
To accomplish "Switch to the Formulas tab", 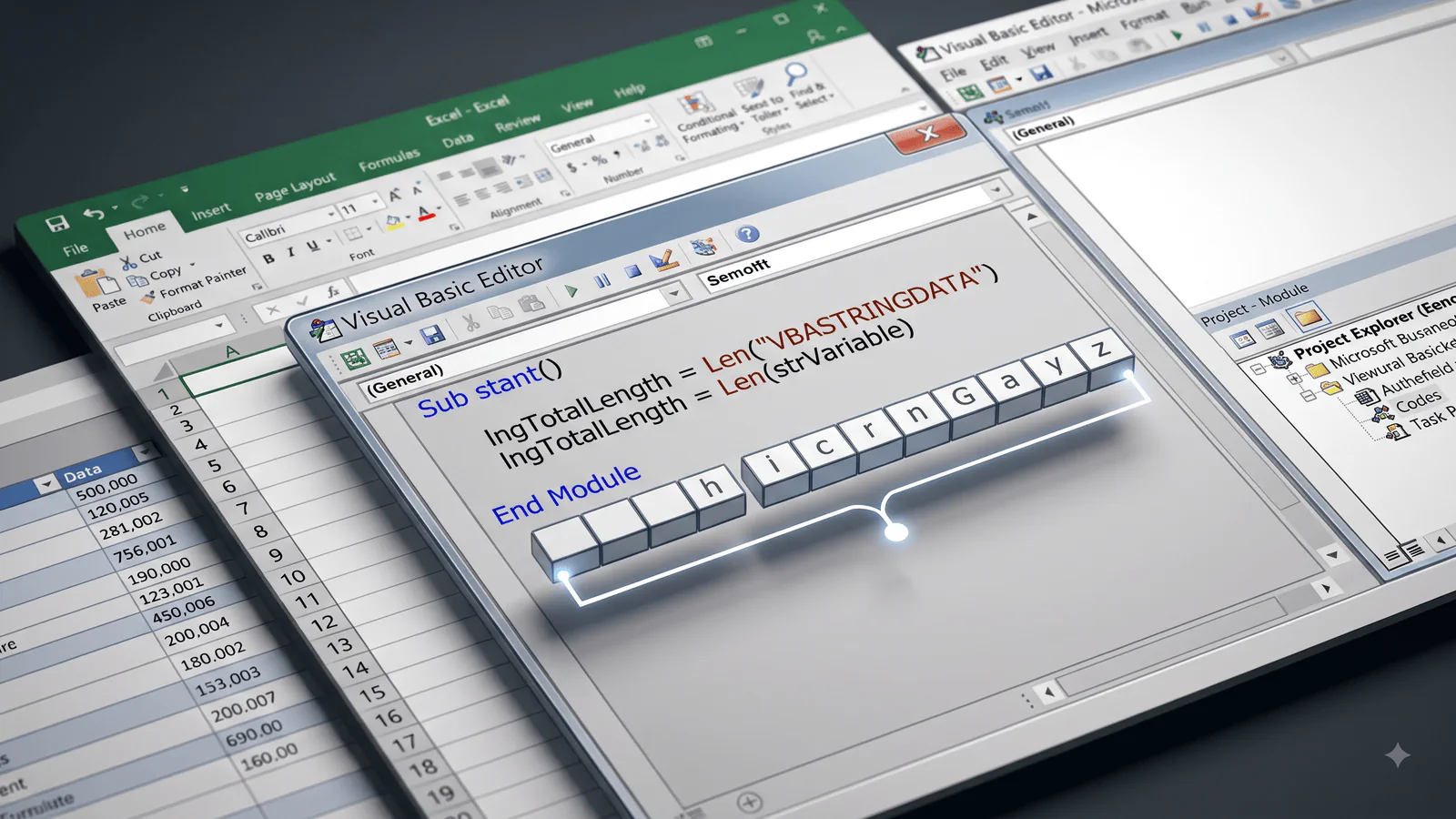I will (389, 160).
